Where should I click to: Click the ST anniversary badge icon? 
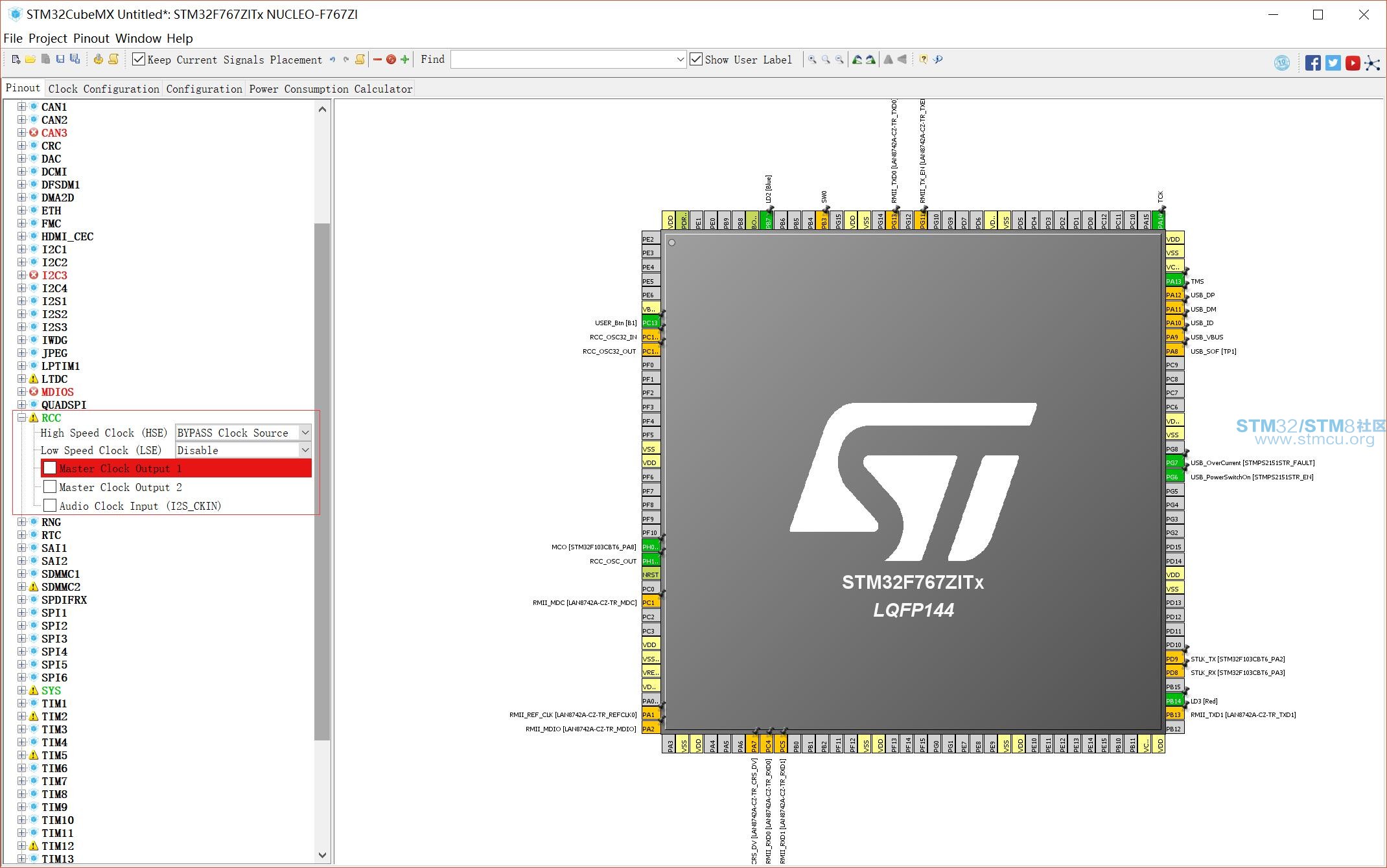click(1281, 63)
